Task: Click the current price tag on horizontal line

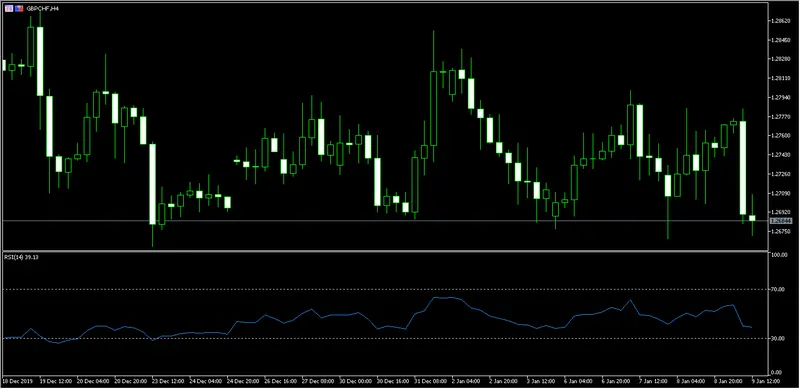Action: (781, 221)
